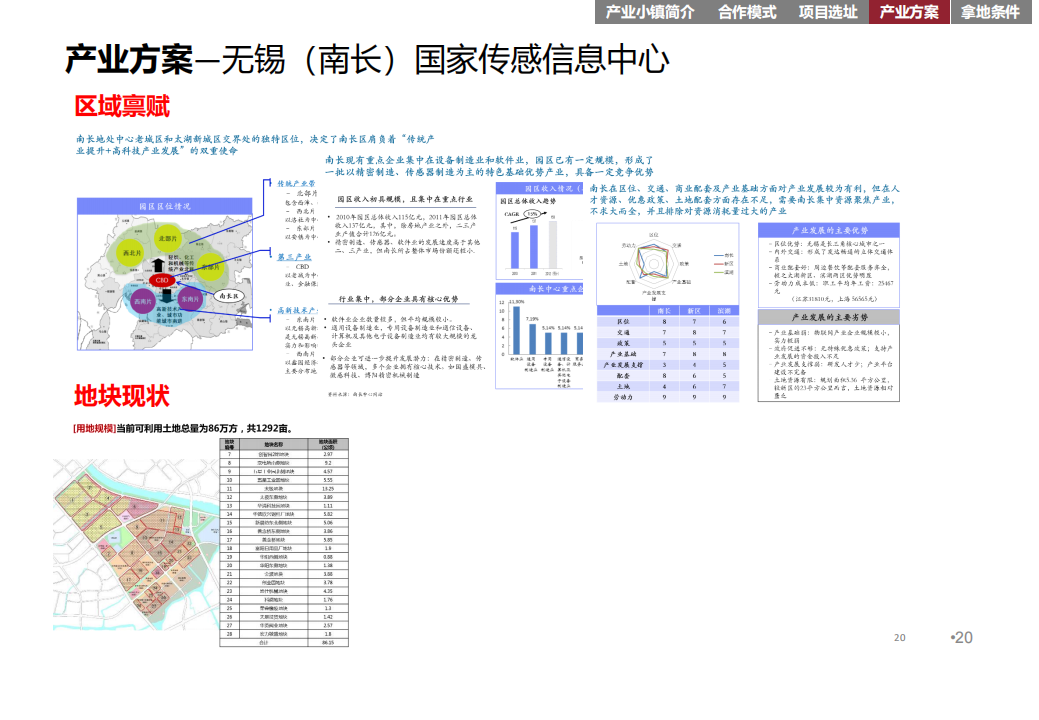
Task: Open the 产业小镇简介 tab
Action: point(649,12)
